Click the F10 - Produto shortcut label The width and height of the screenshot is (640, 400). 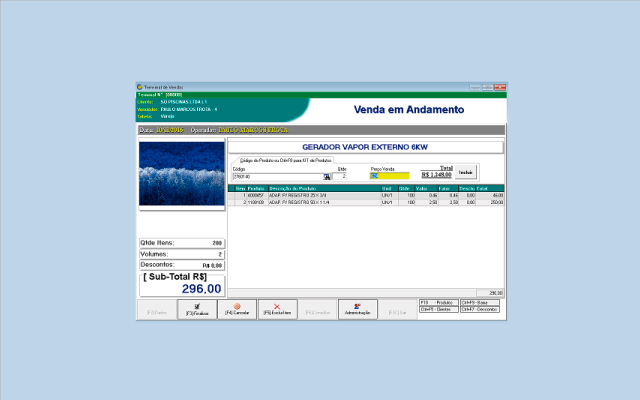click(x=437, y=302)
